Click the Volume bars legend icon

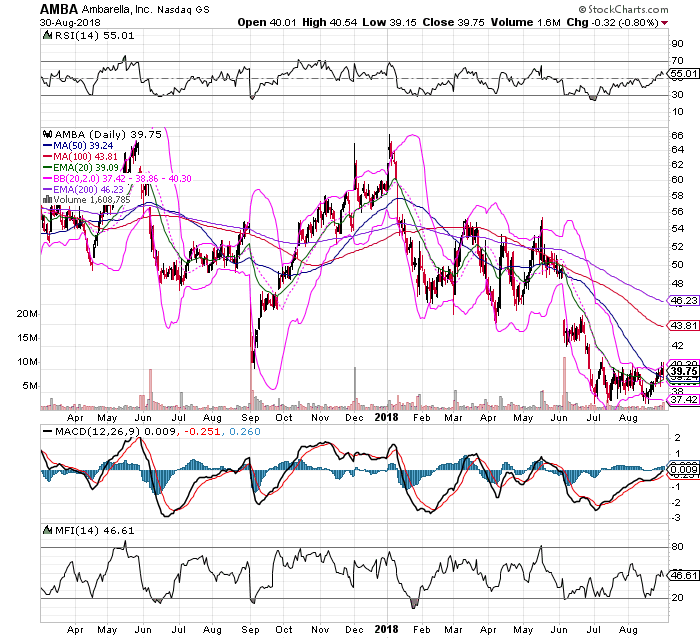pos(47,200)
